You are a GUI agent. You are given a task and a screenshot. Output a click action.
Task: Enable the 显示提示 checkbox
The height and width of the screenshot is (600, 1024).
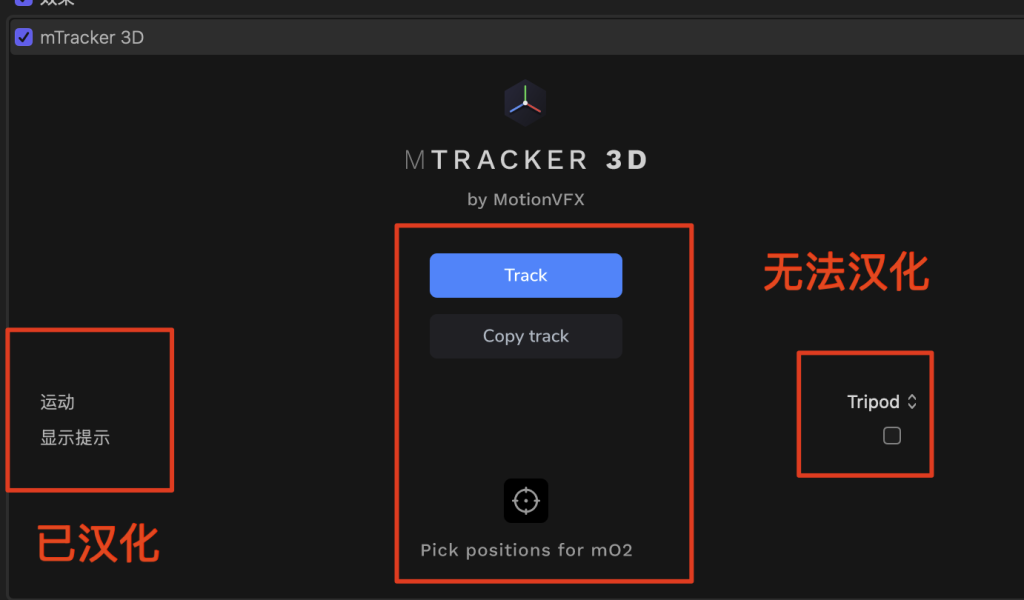tap(891, 435)
